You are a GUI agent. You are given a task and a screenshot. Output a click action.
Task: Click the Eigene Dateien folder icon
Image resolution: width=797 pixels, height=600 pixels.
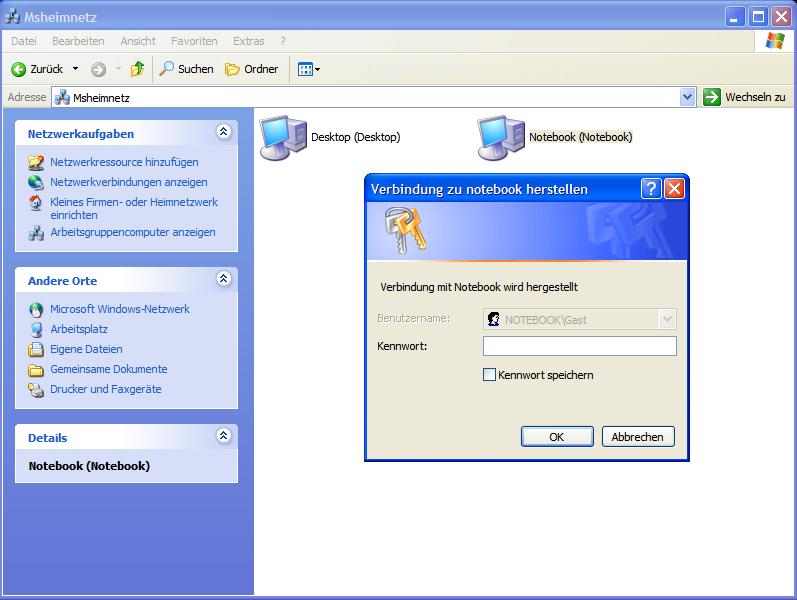point(36,349)
